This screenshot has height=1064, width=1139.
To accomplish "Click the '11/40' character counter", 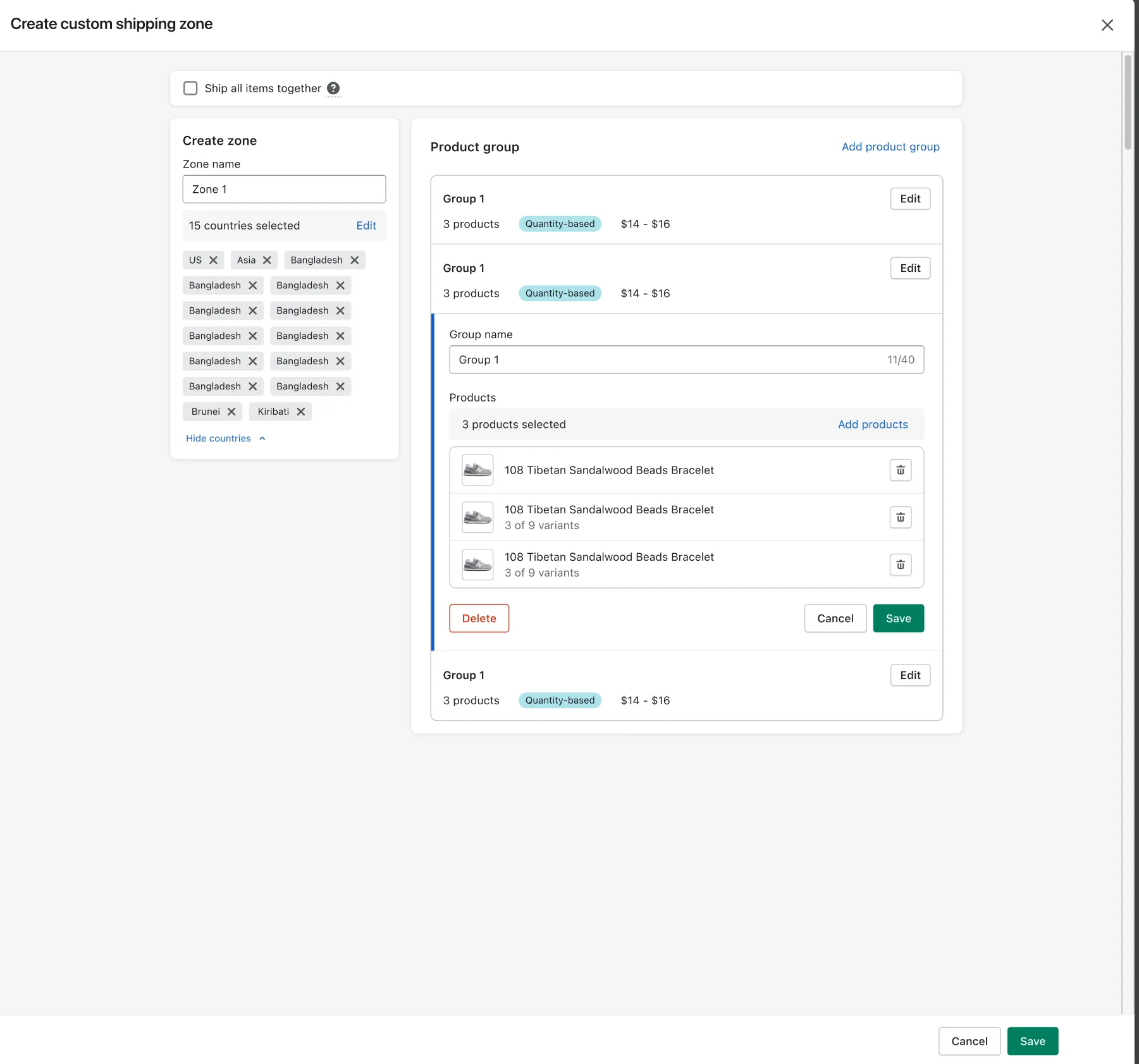I will tap(901, 360).
